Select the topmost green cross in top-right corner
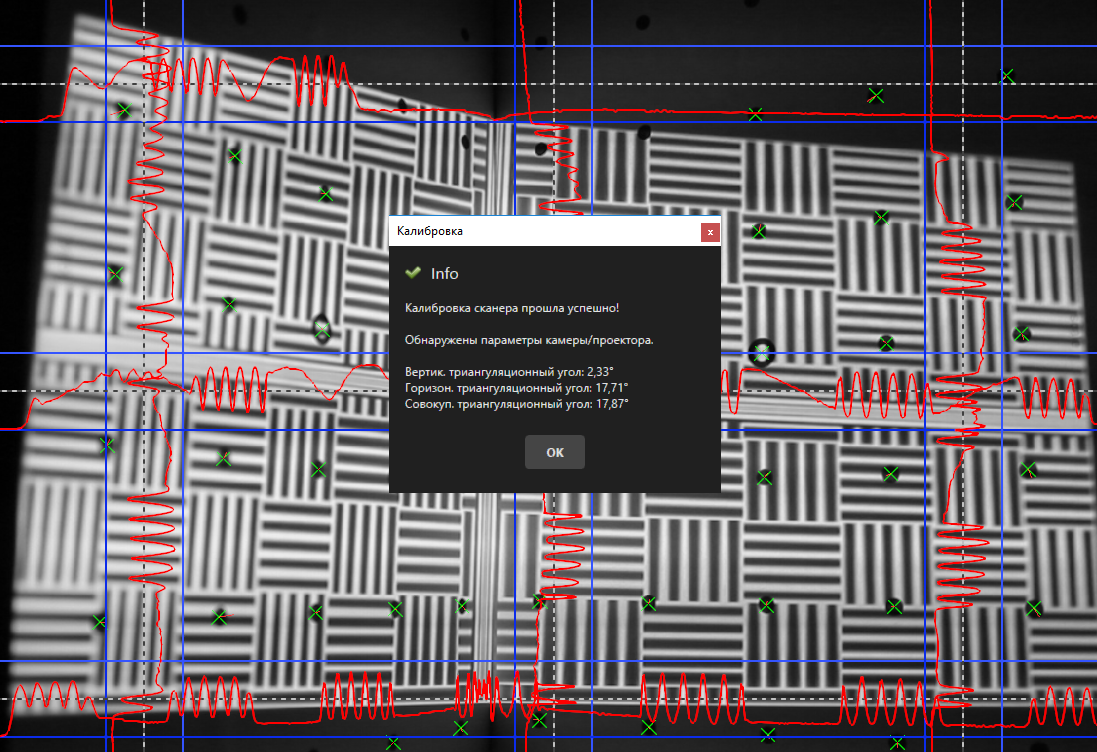 pos(1007,76)
